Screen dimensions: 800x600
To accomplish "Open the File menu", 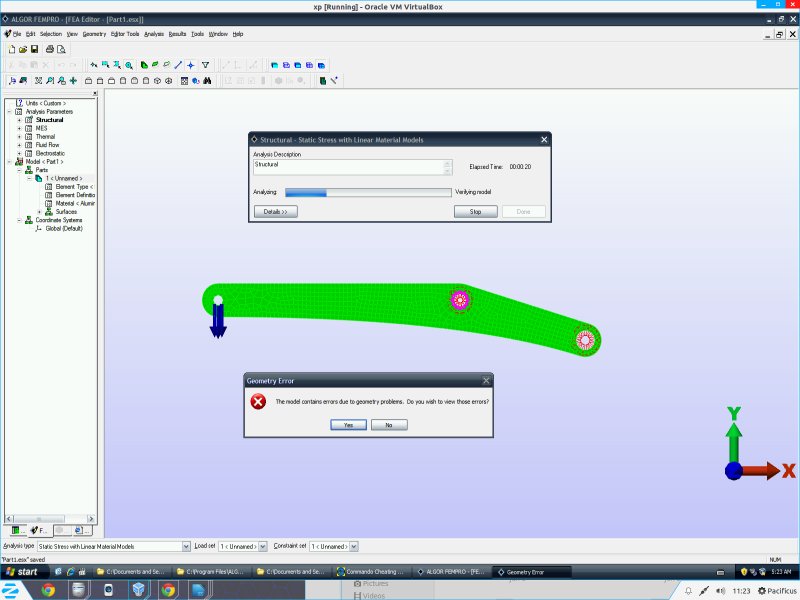I will coord(17,34).
